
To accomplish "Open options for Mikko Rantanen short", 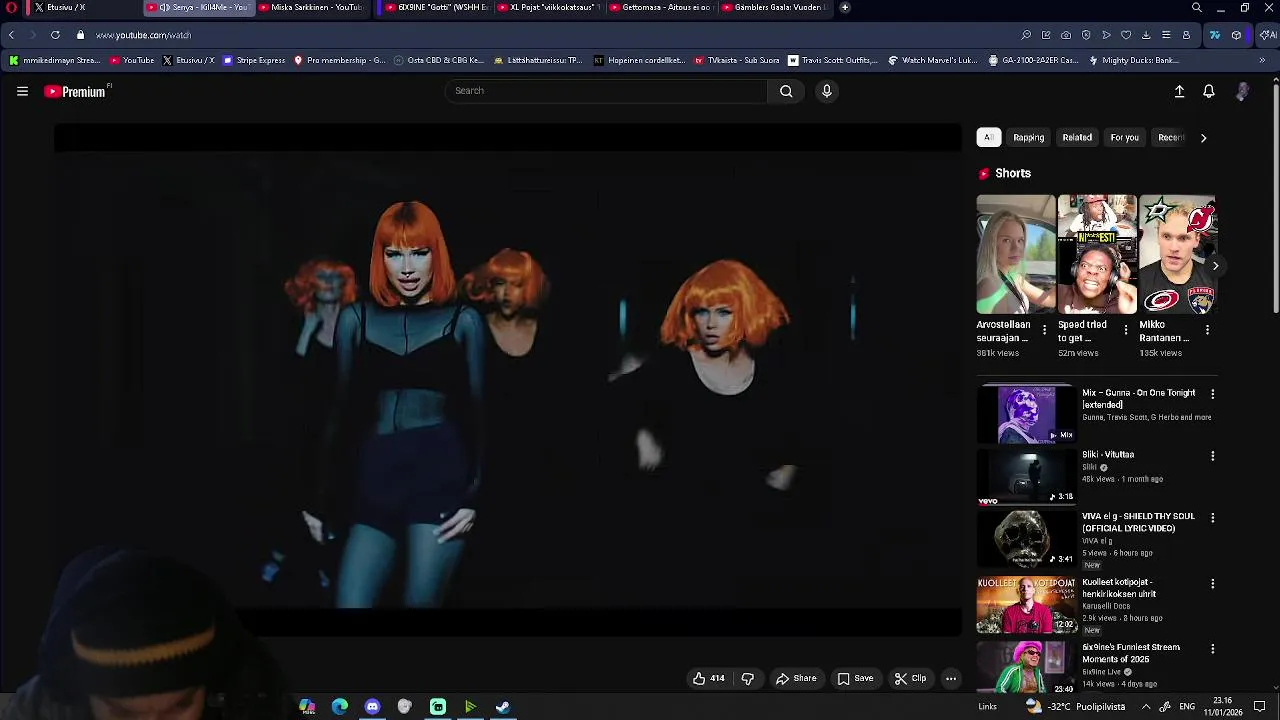I will click(x=1207, y=329).
